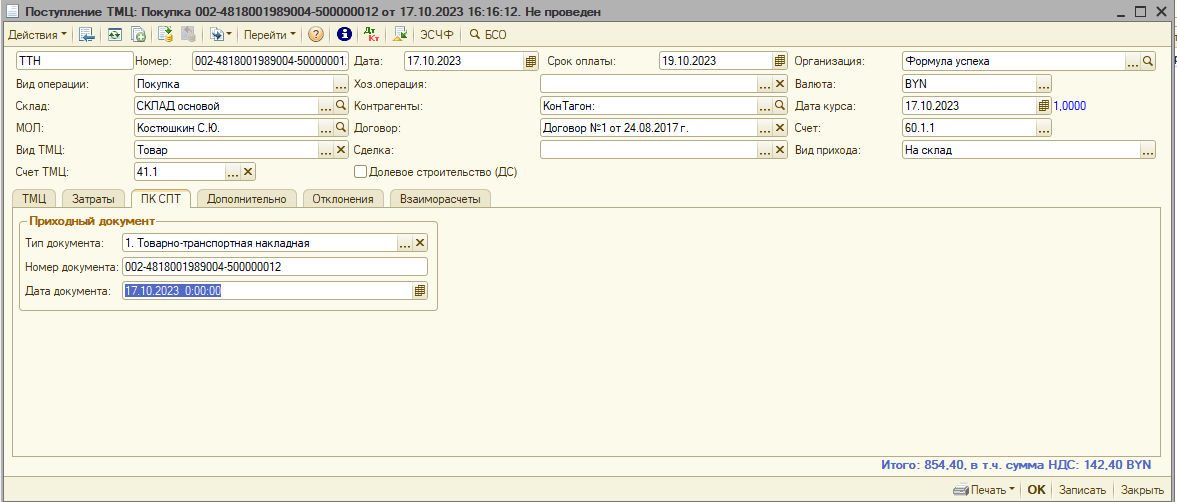
Task: Click the blue information icon in toolbar
Action: click(x=345, y=34)
